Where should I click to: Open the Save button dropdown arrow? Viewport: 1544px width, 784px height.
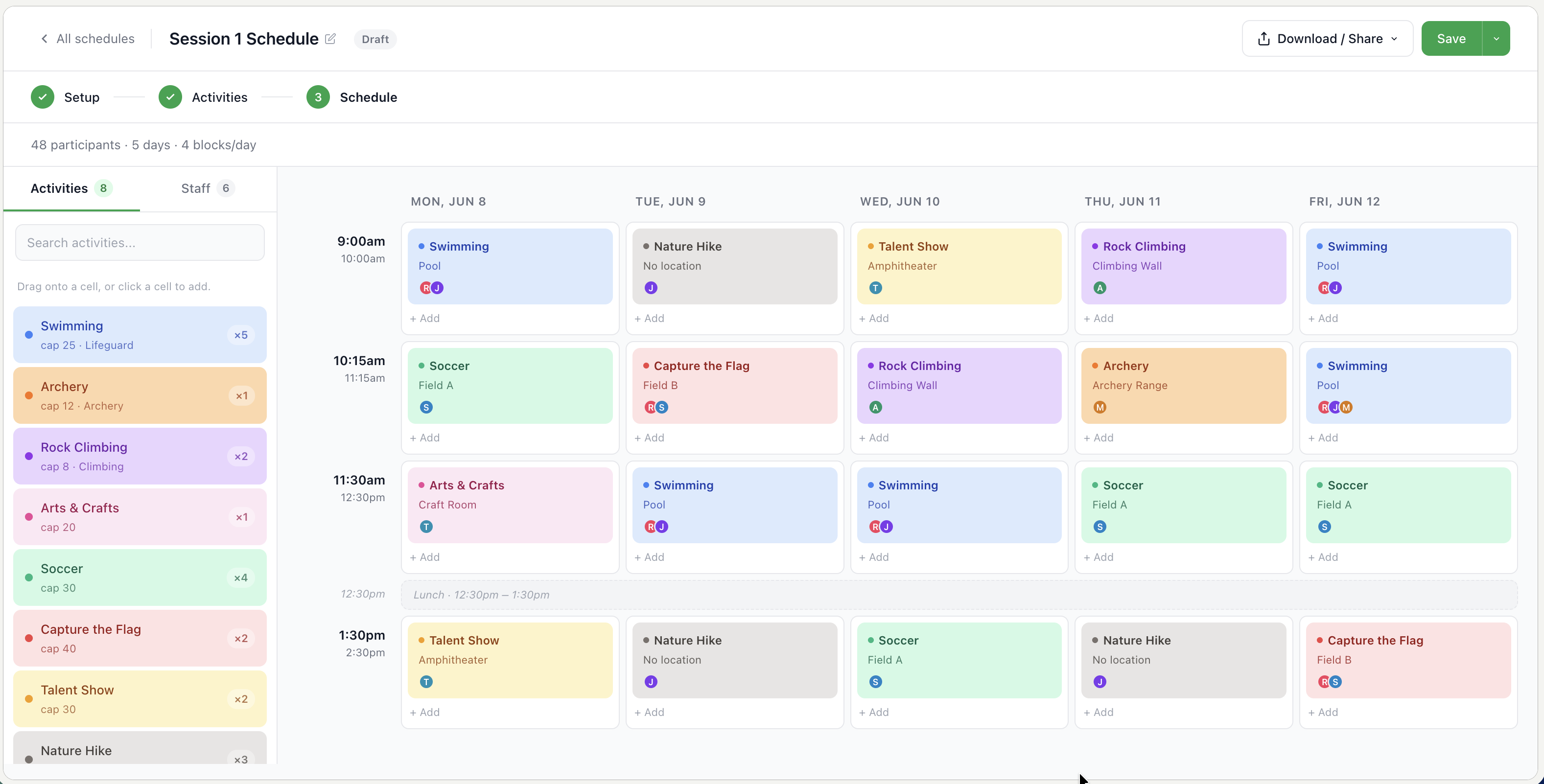point(1496,39)
